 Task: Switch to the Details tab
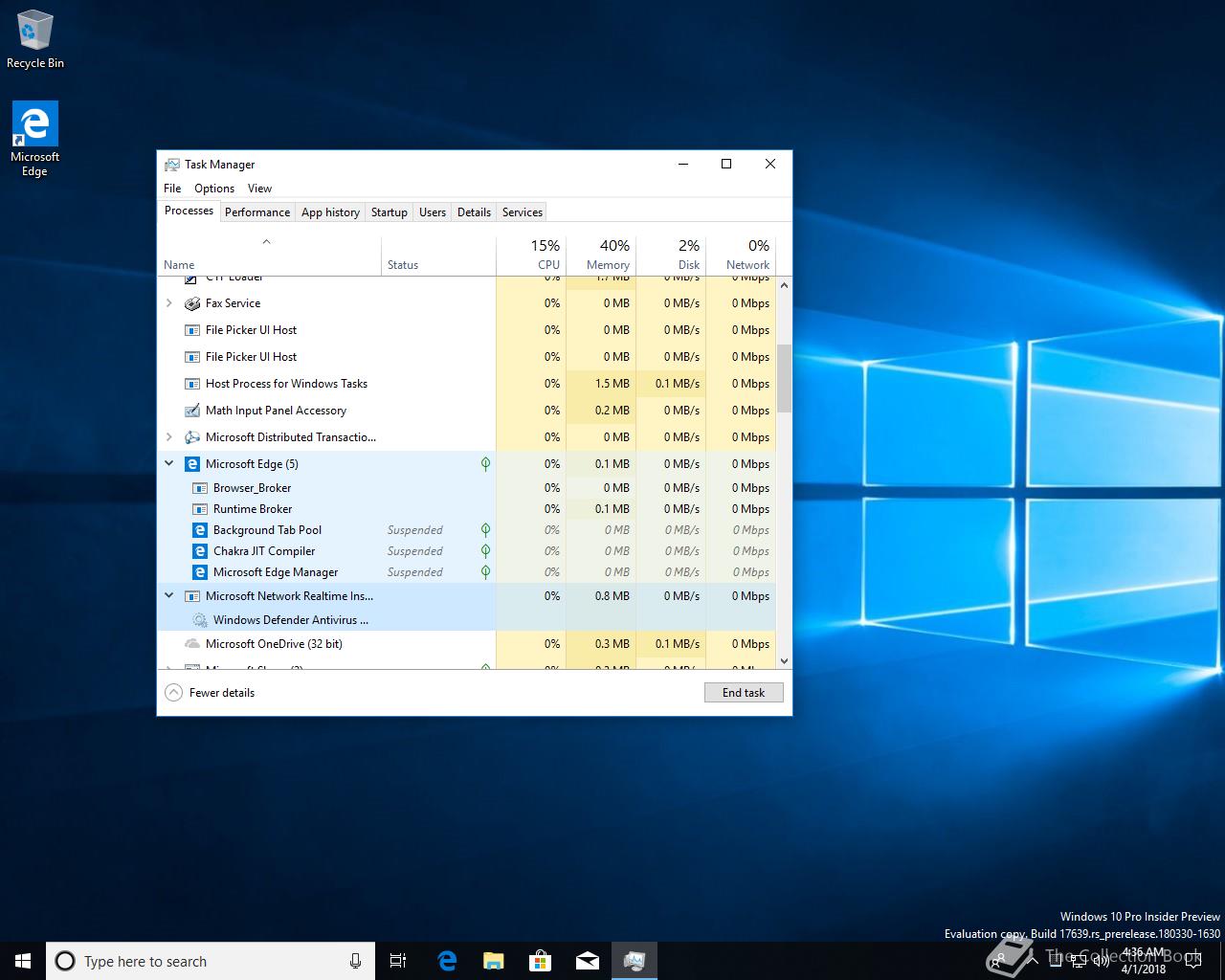[474, 212]
